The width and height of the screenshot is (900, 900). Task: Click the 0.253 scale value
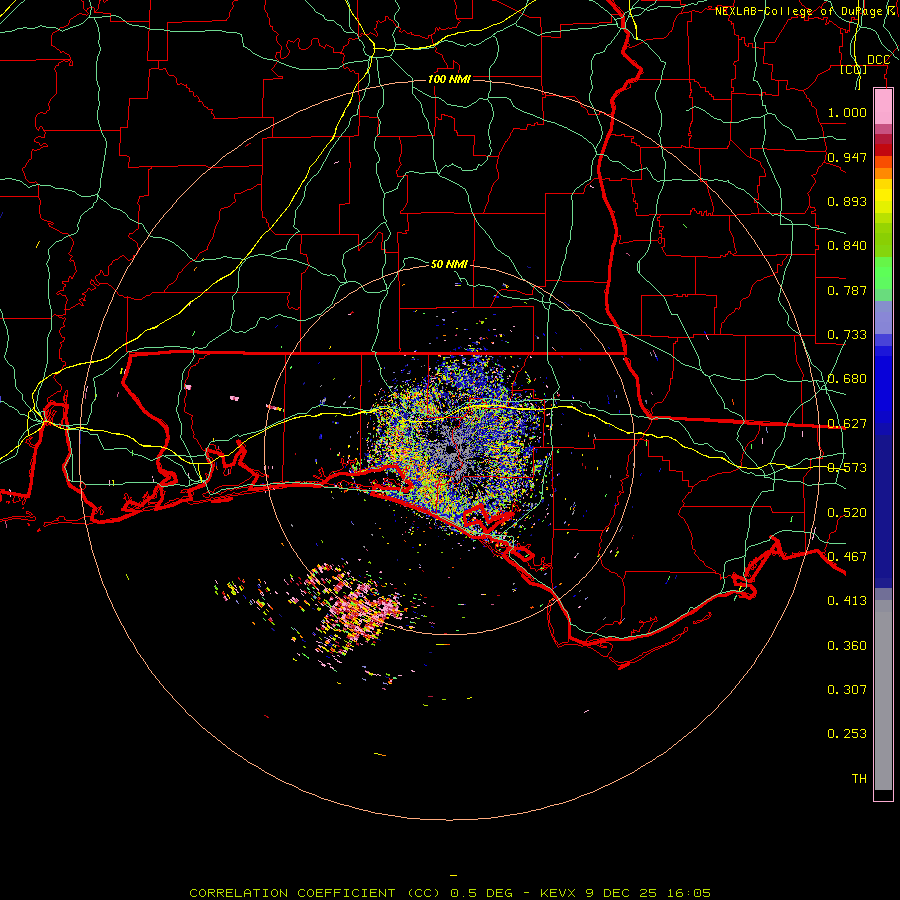click(847, 734)
